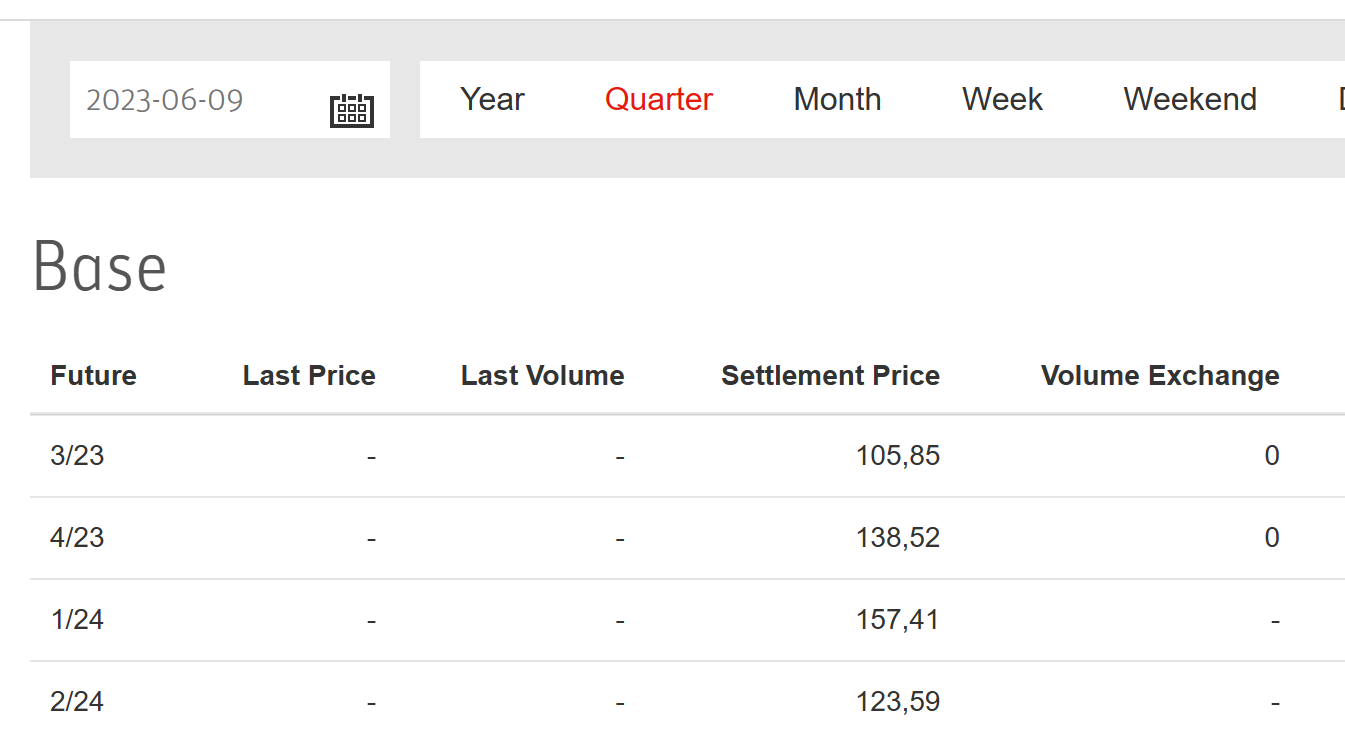Open the Week tab

1002,99
